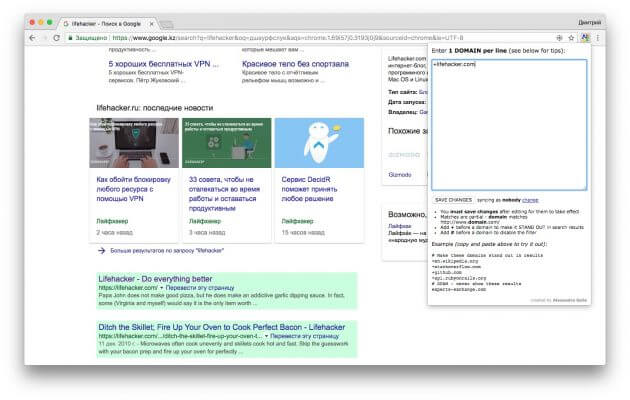
Task: Click the Gizmodo related search link
Action: click(x=400, y=175)
